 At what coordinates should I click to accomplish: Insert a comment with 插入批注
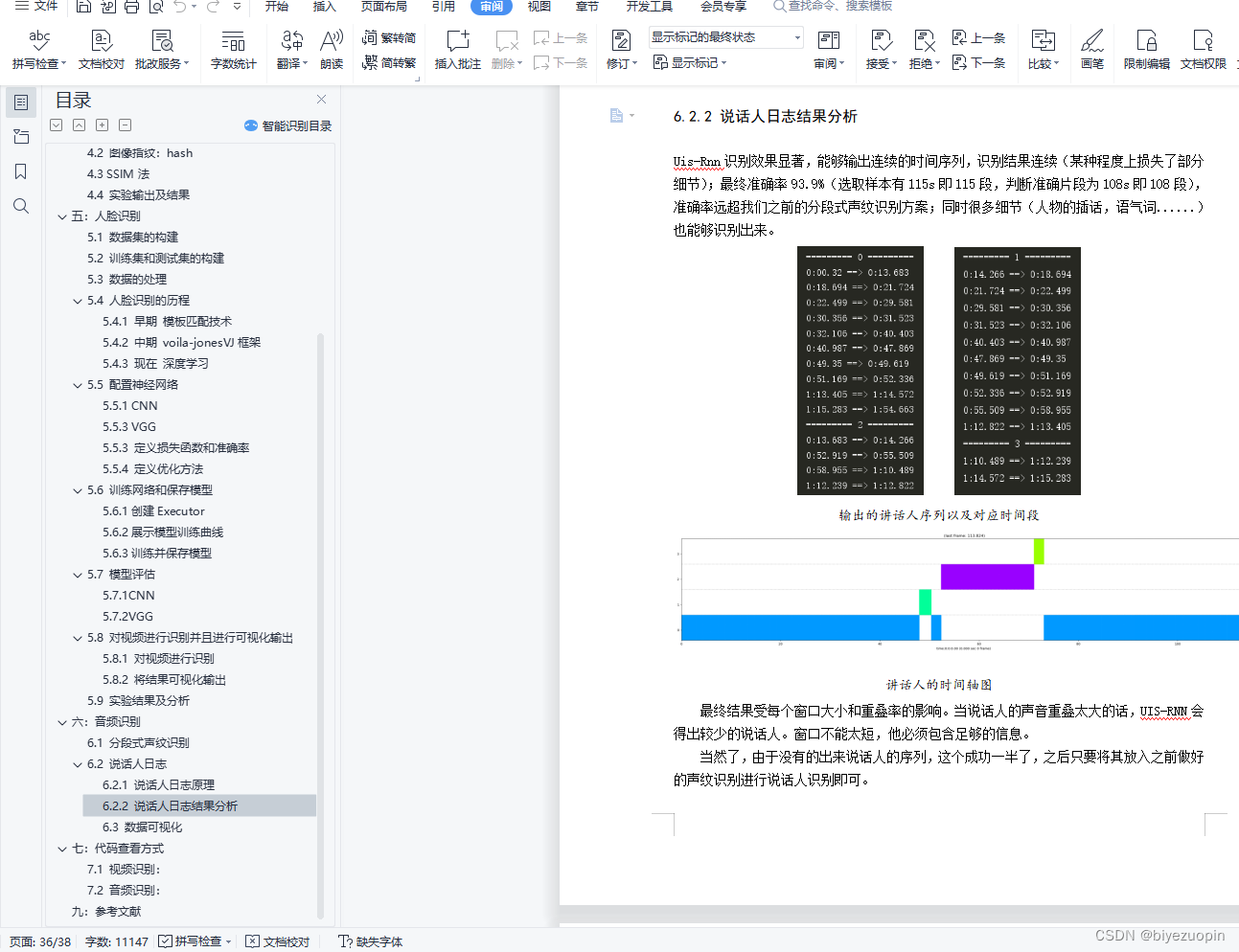click(457, 50)
